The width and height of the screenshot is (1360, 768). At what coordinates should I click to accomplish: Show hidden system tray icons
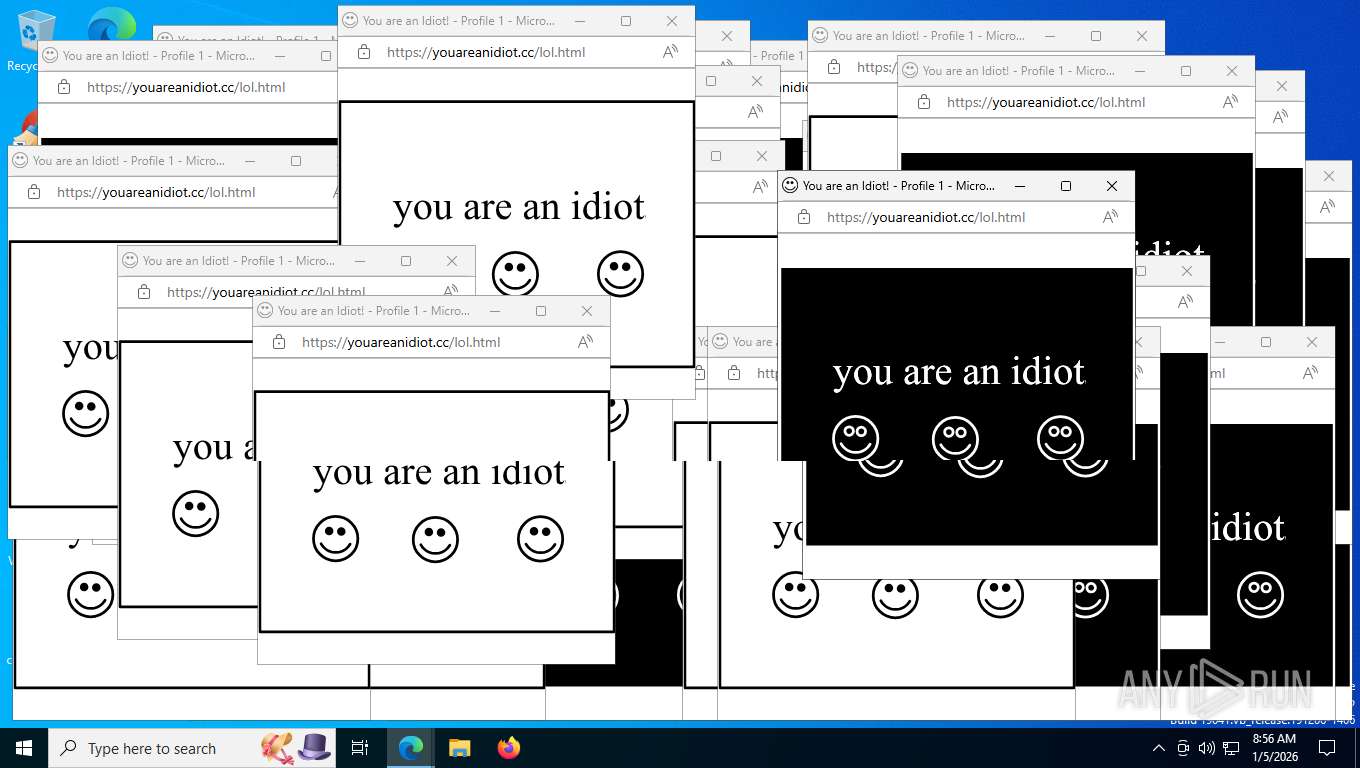point(1159,748)
